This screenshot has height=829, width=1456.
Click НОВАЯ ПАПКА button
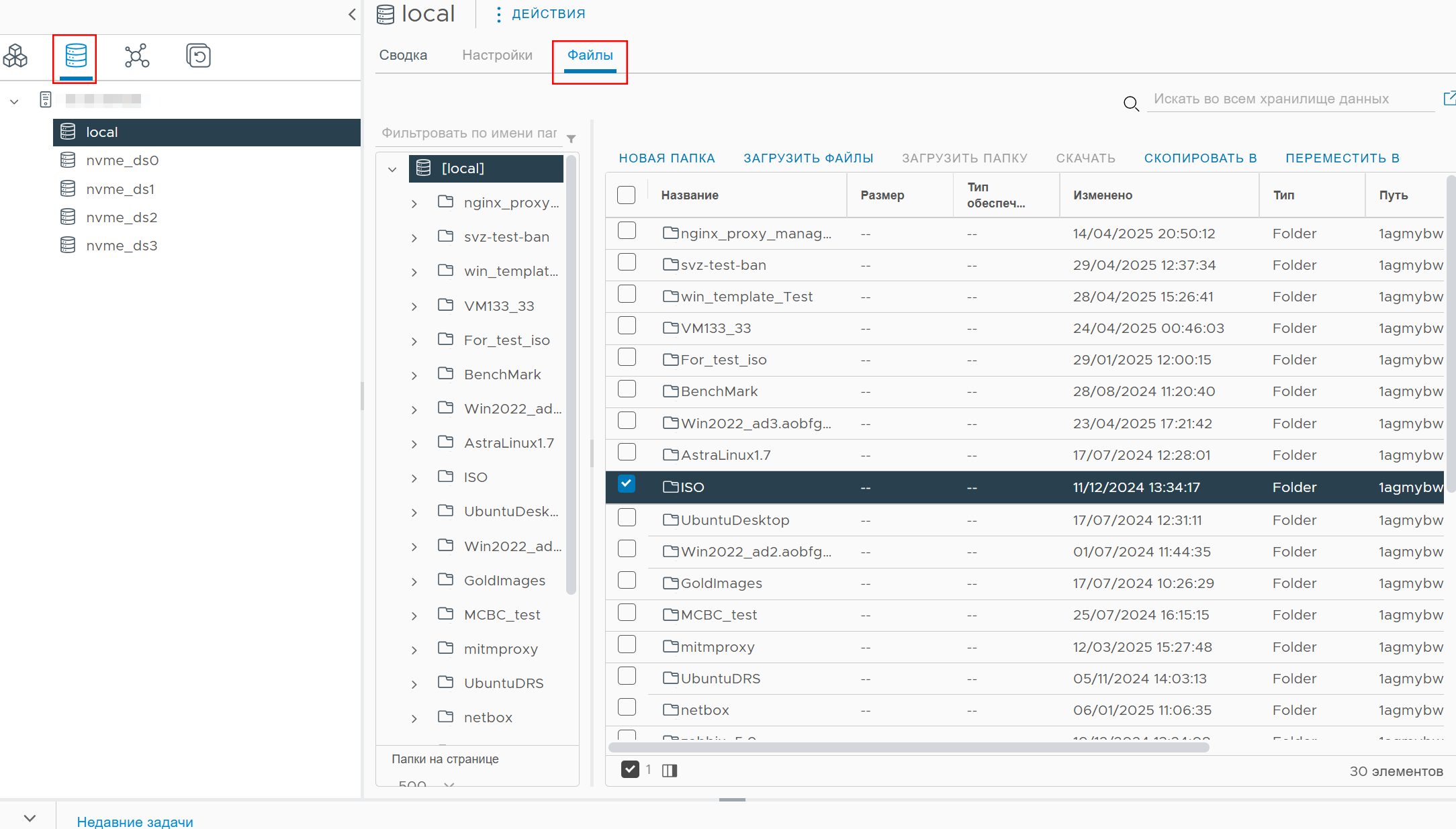tap(667, 158)
